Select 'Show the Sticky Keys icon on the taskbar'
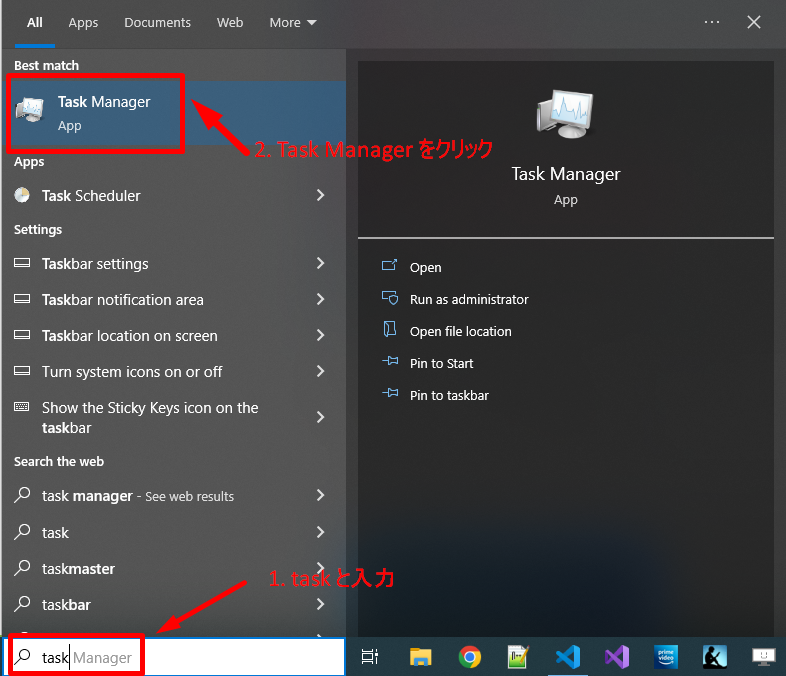This screenshot has width=786, height=676. [150, 417]
